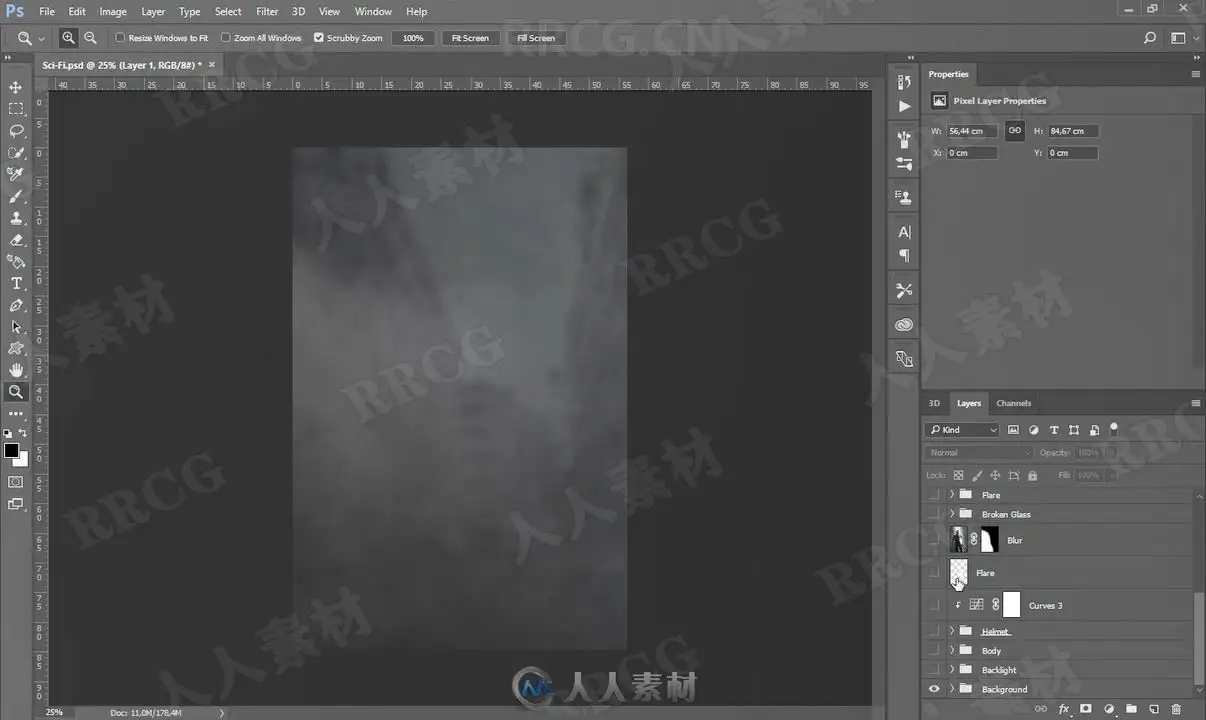Open the Character panel icon
The height and width of the screenshot is (720, 1206).
click(x=904, y=232)
